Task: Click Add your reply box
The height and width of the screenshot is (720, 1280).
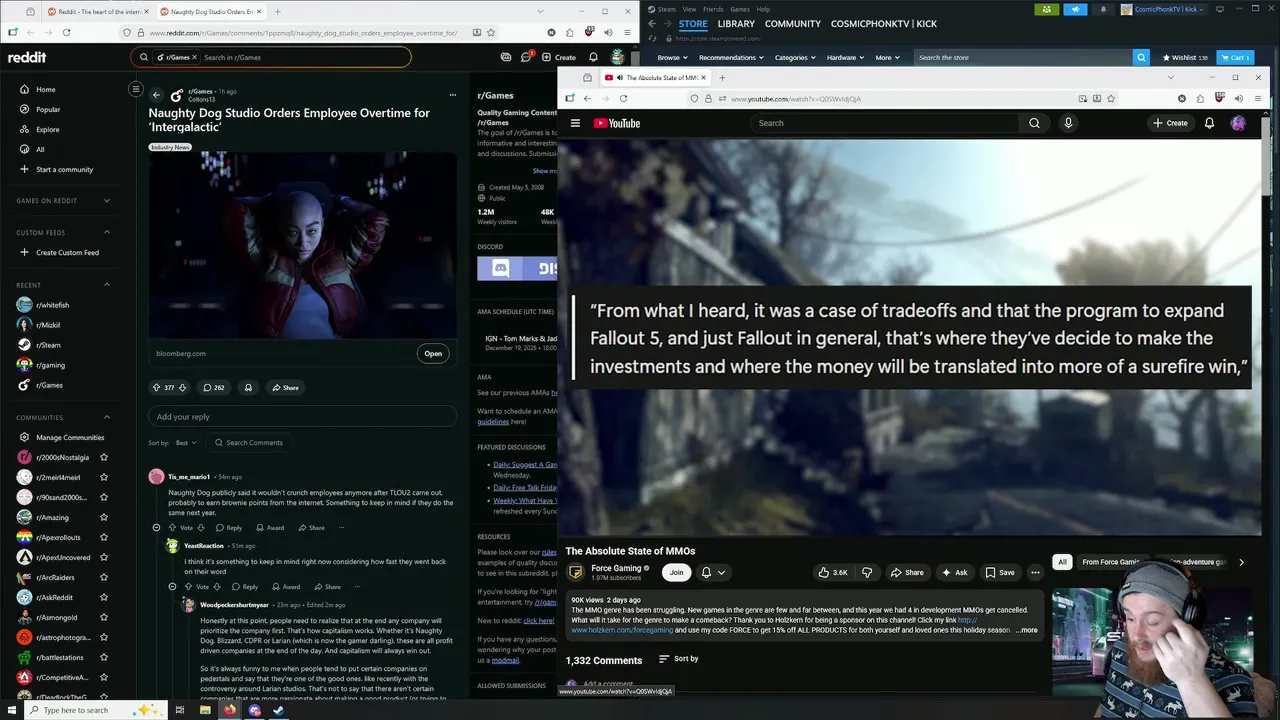Action: [x=302, y=416]
